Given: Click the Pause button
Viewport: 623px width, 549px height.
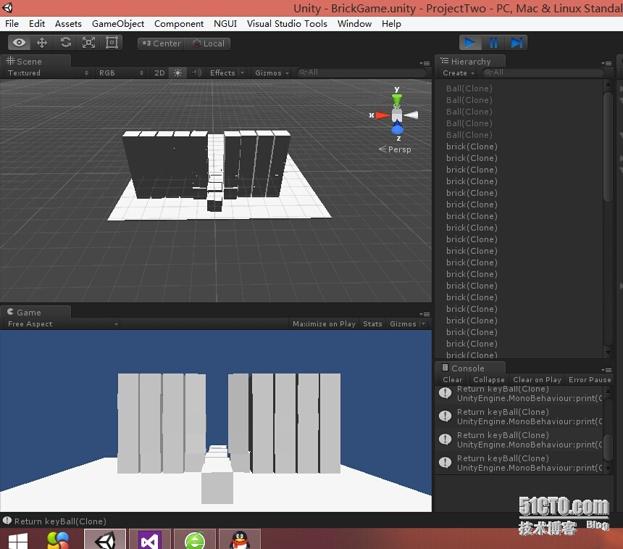Looking at the screenshot, I should [x=493, y=43].
